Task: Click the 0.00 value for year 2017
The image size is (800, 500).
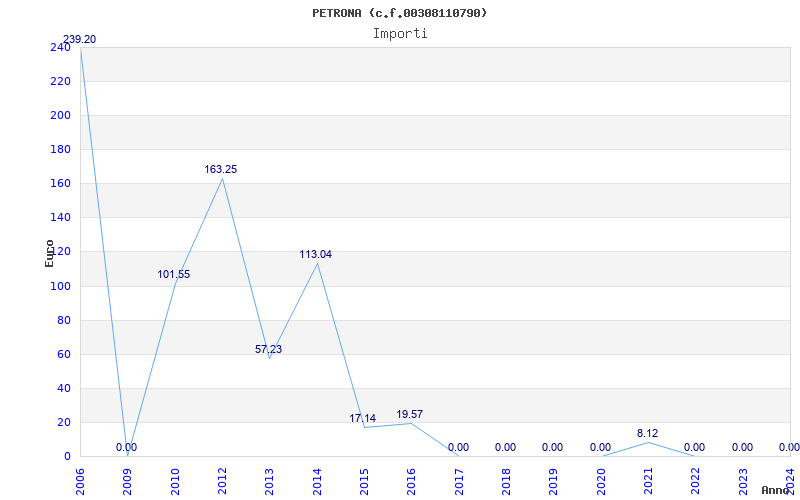Action: [x=458, y=447]
